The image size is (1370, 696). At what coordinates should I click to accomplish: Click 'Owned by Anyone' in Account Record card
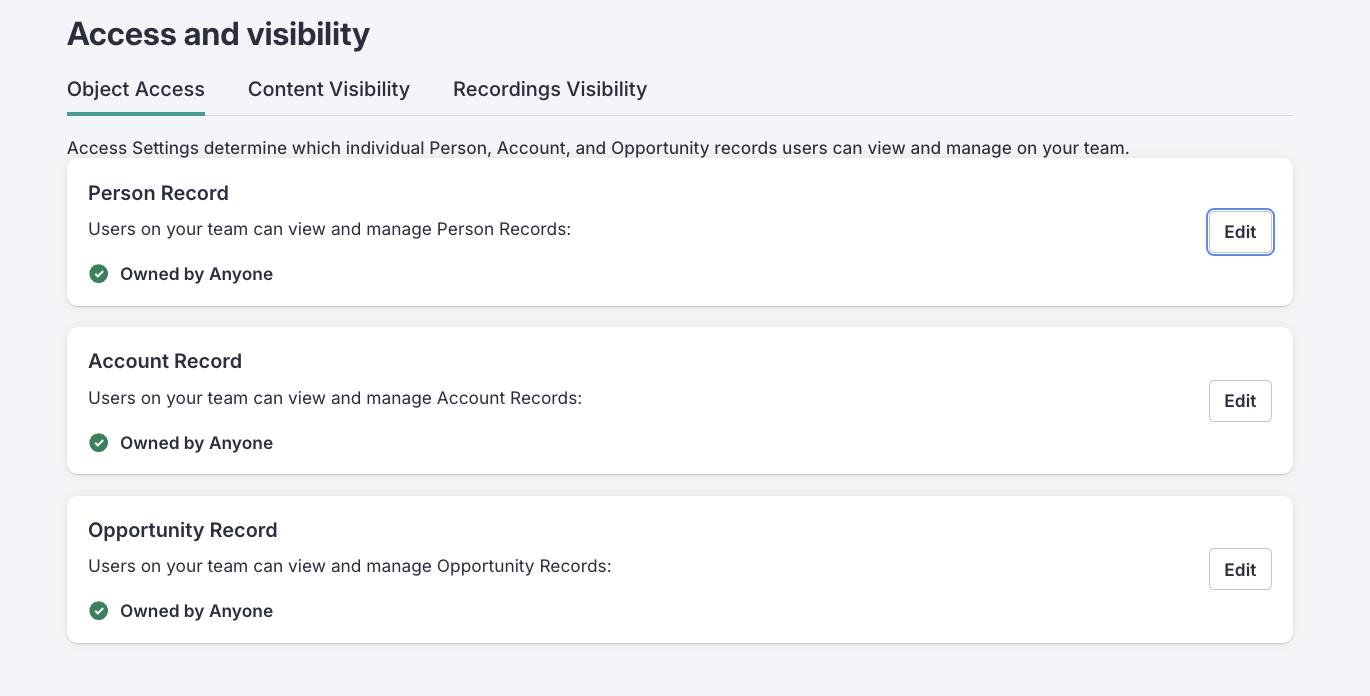[196, 443]
